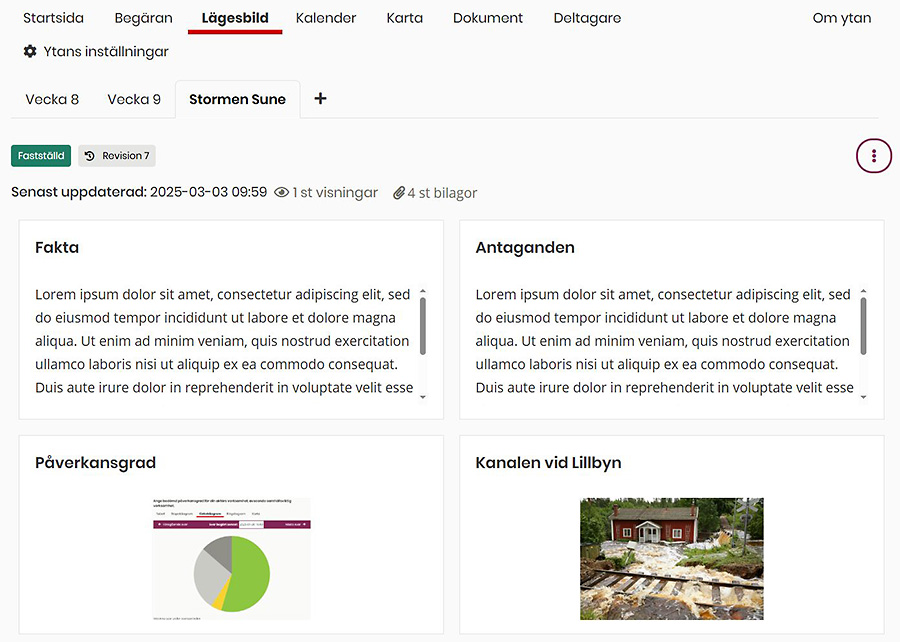The height and width of the screenshot is (642, 900).
Task: Click the revision history clock icon
Action: (91, 155)
